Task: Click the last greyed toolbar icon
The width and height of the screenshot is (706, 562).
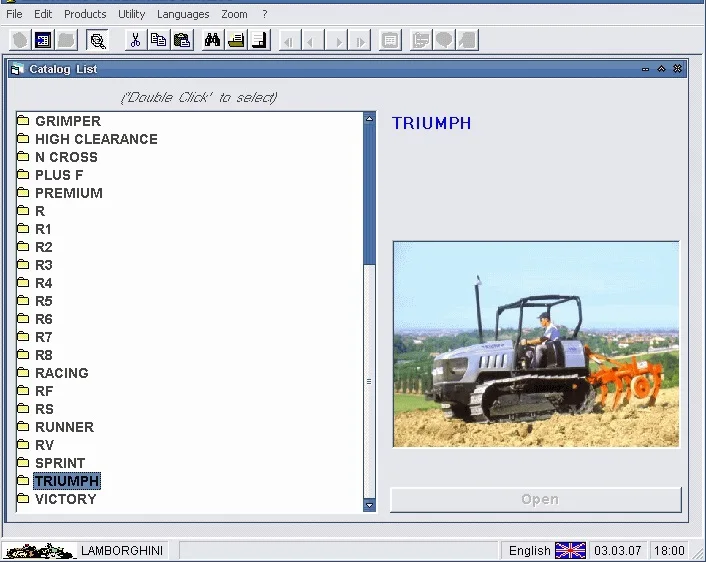Action: point(467,41)
